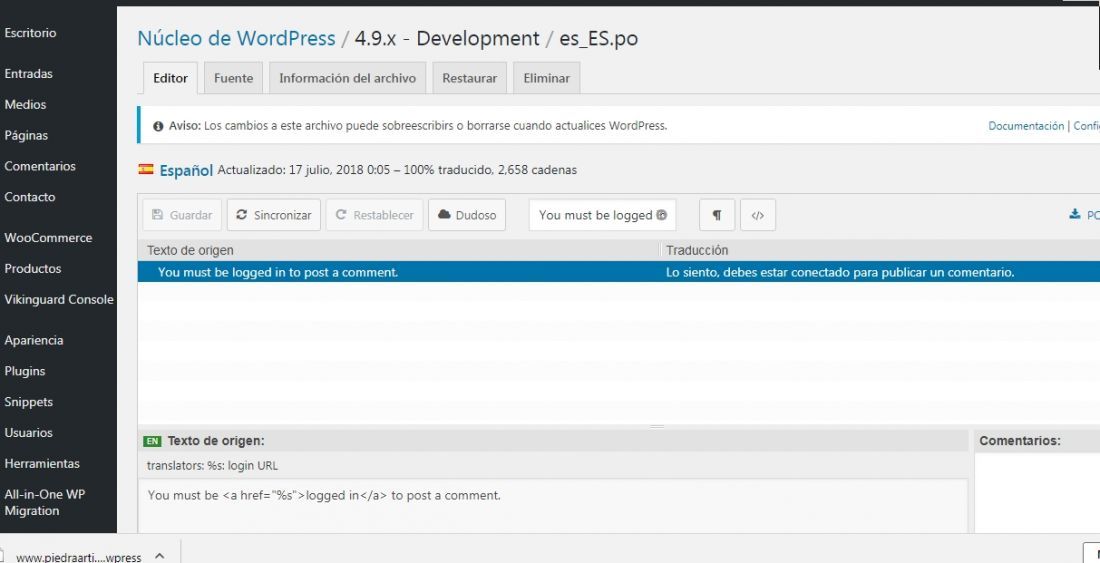
Task: Open Entradas in admin sidebar
Action: [28, 74]
